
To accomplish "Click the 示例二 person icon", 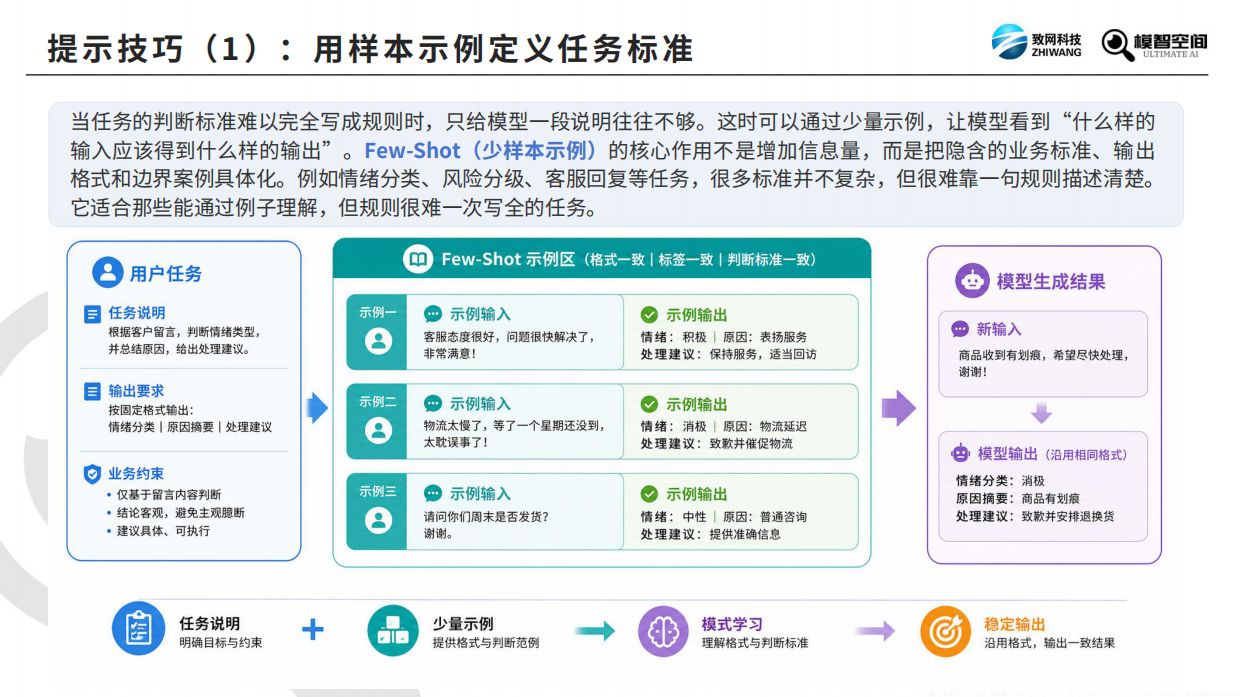I will click(378, 430).
